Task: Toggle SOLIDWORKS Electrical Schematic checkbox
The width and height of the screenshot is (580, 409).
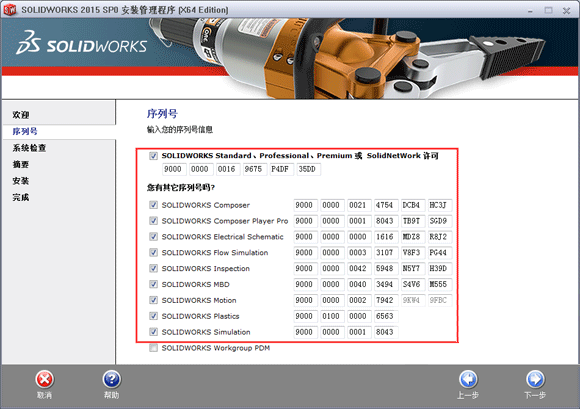Action: pyautogui.click(x=154, y=237)
